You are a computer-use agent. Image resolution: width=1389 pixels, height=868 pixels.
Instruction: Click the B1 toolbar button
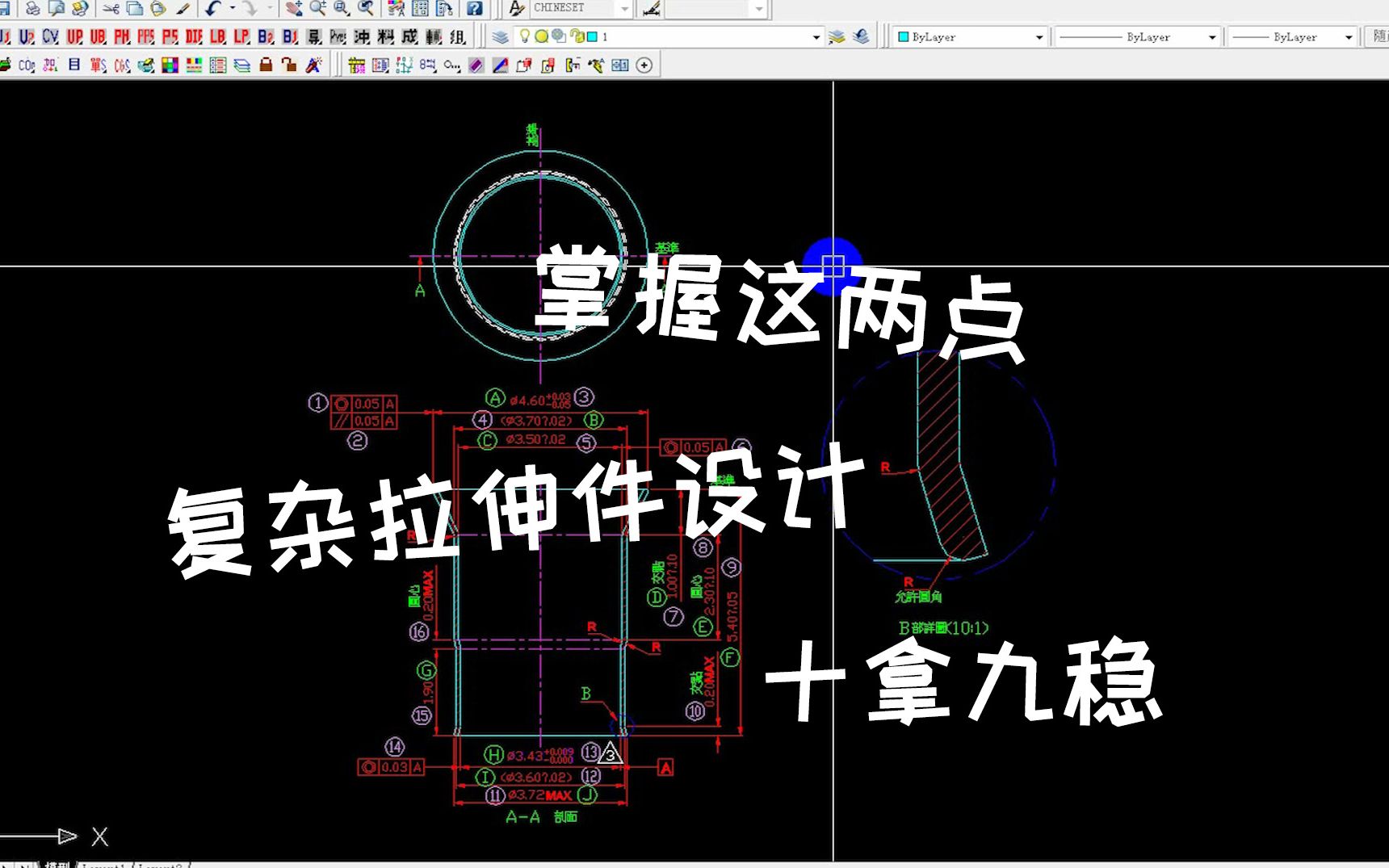(290, 37)
